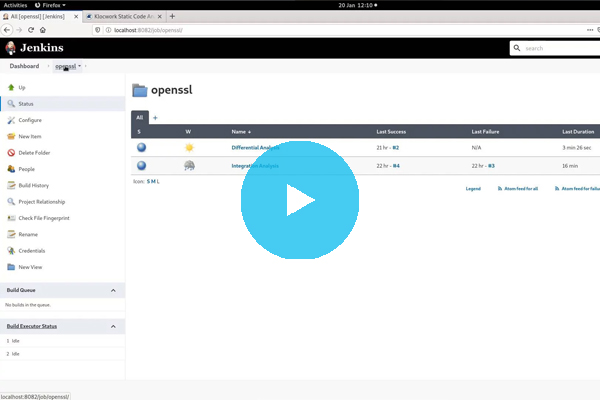The image size is (600, 400).
Task: Switch to the All [openssl] [Jenkins] browser tab
Action: coord(38,16)
